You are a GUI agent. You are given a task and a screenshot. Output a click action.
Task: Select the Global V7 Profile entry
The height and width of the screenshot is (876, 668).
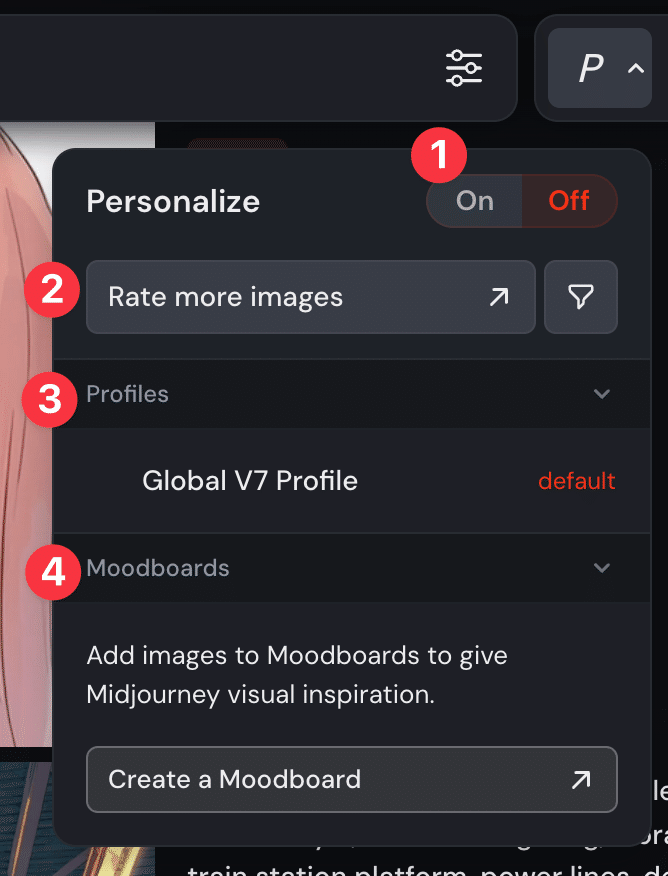click(x=352, y=480)
